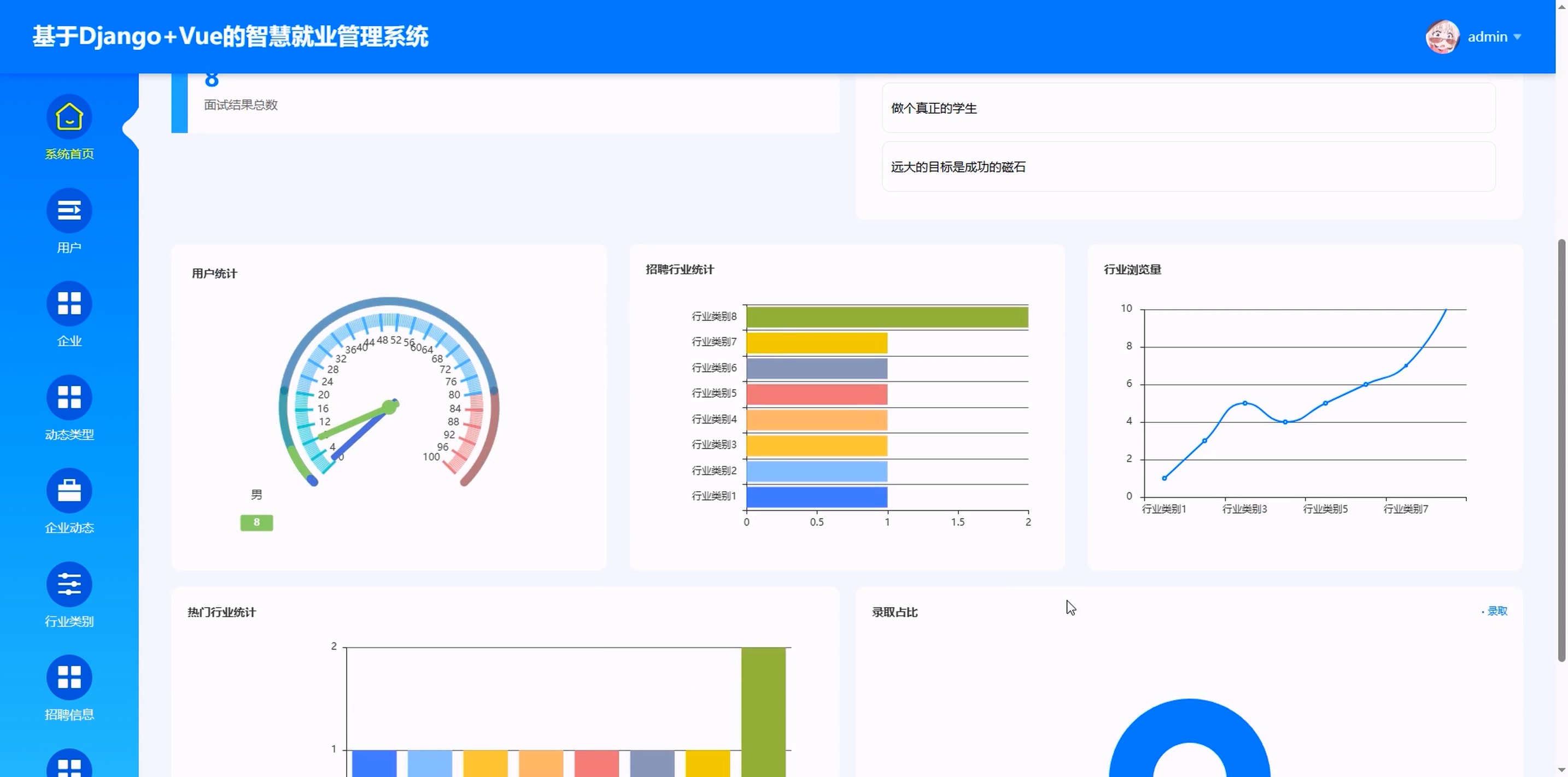Select the 动态类型 sidebar icon

click(x=69, y=397)
